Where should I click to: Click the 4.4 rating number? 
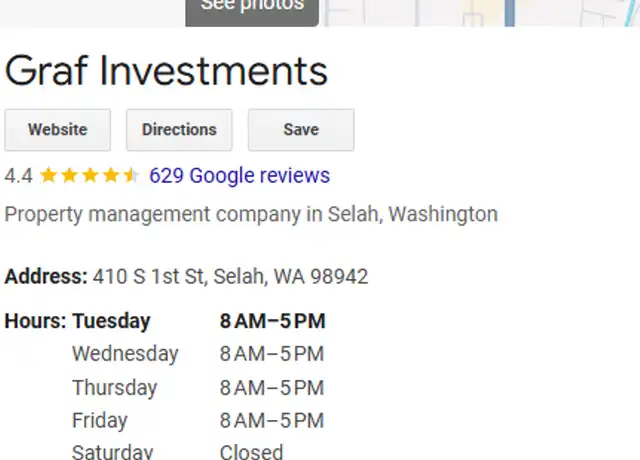[18, 176]
